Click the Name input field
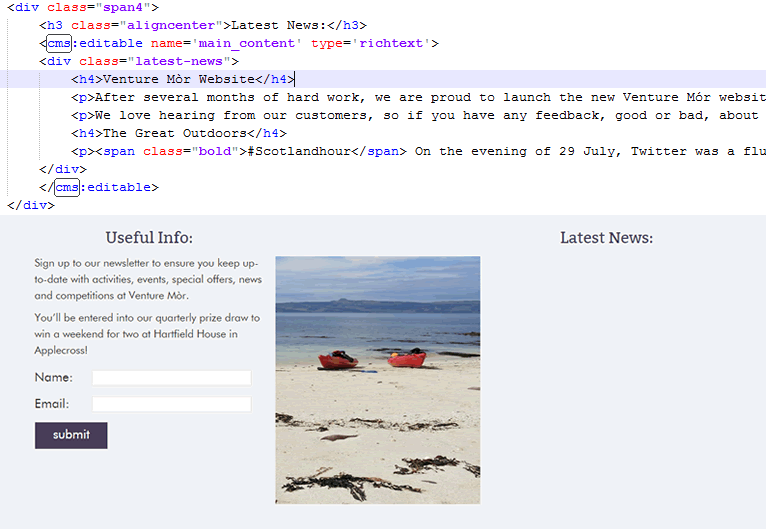This screenshot has width=766, height=529. pos(172,378)
